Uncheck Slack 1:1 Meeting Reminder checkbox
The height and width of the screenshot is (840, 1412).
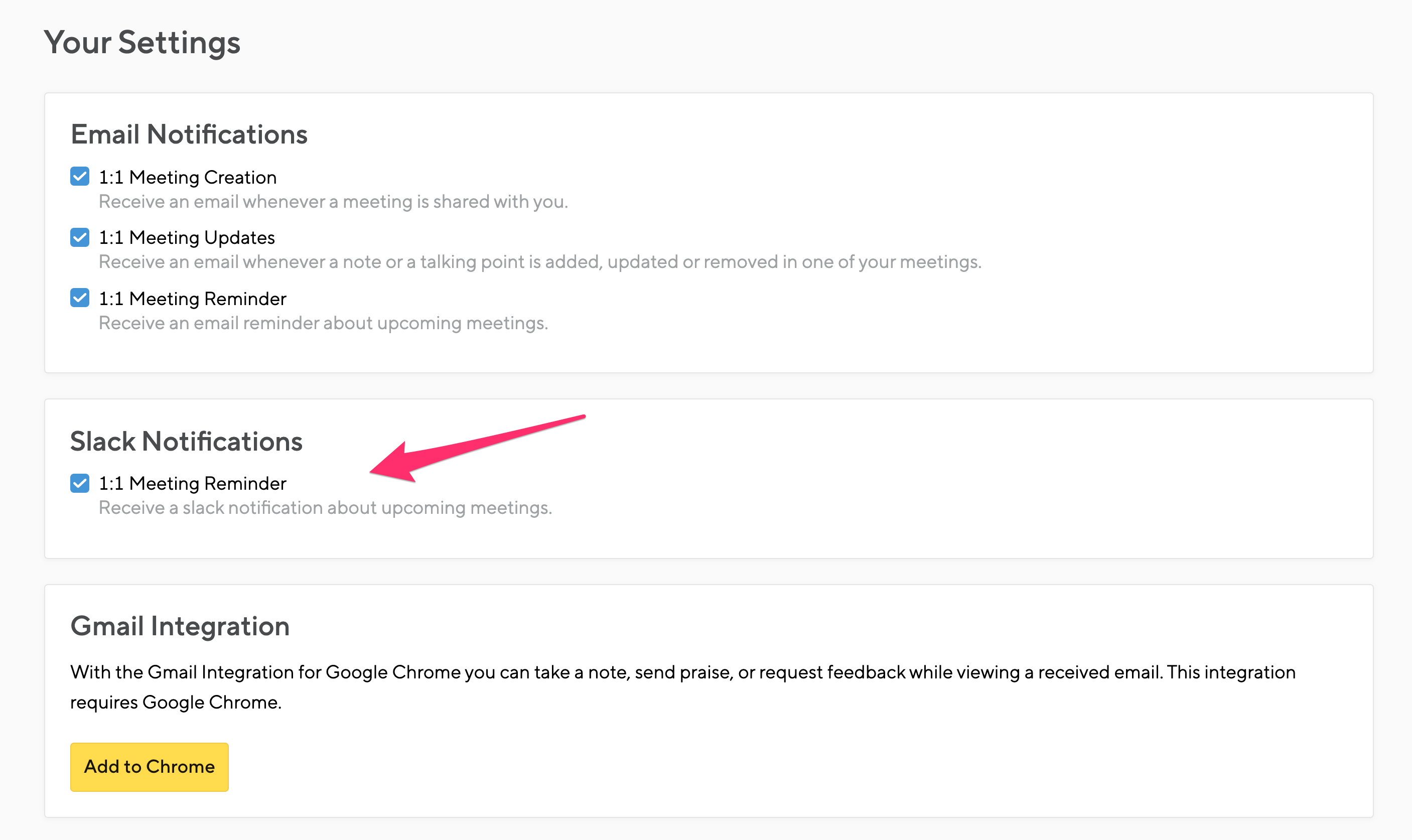(80, 483)
